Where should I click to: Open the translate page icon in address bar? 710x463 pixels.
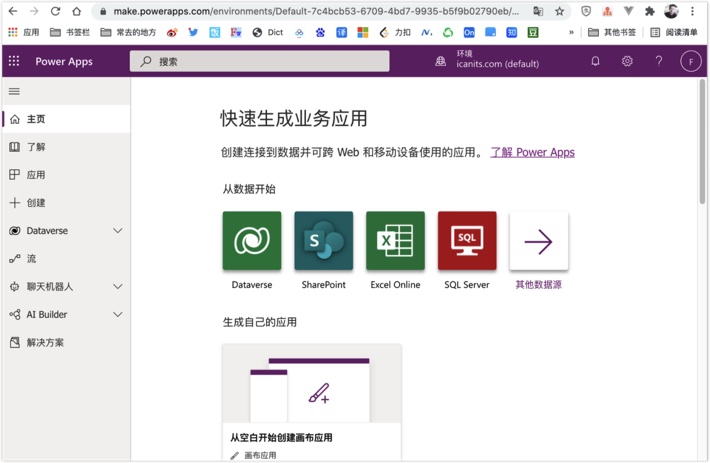[538, 11]
